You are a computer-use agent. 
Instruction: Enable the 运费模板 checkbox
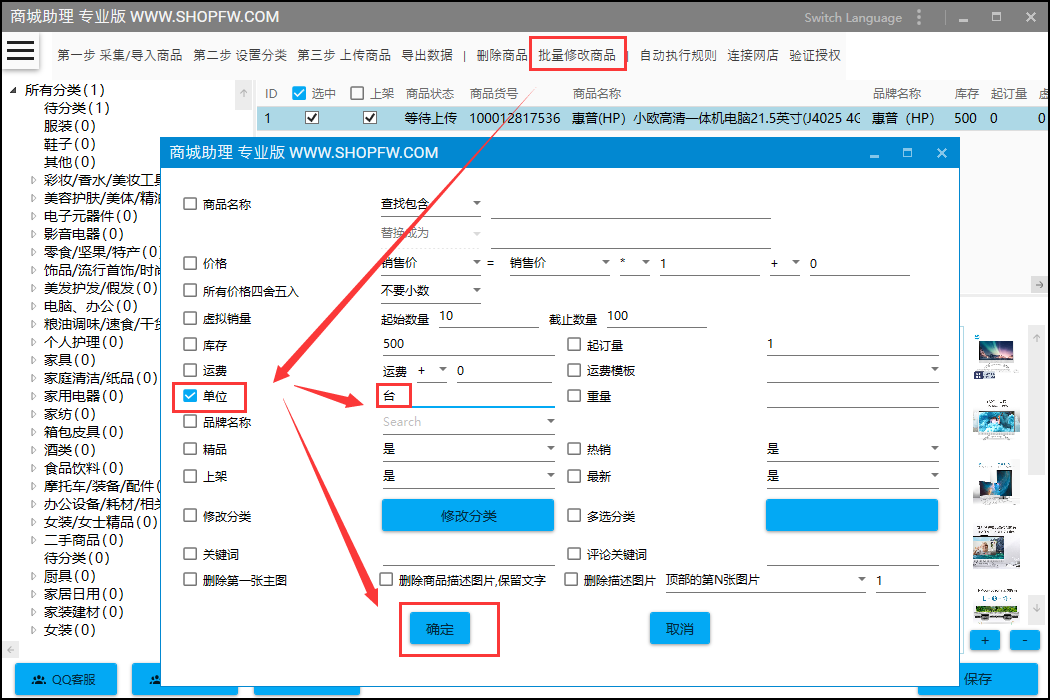point(574,370)
